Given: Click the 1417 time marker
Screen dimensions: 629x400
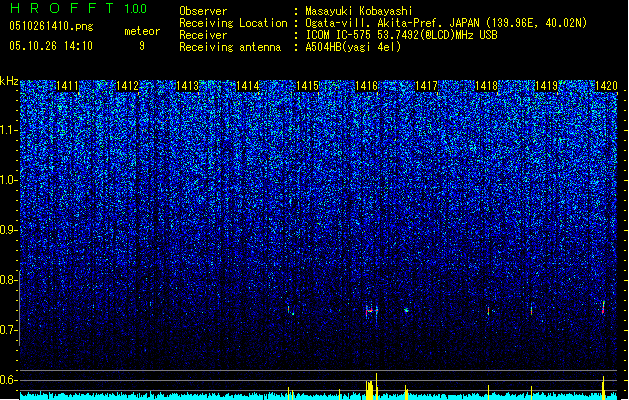Looking at the screenshot, I should [x=426, y=86].
